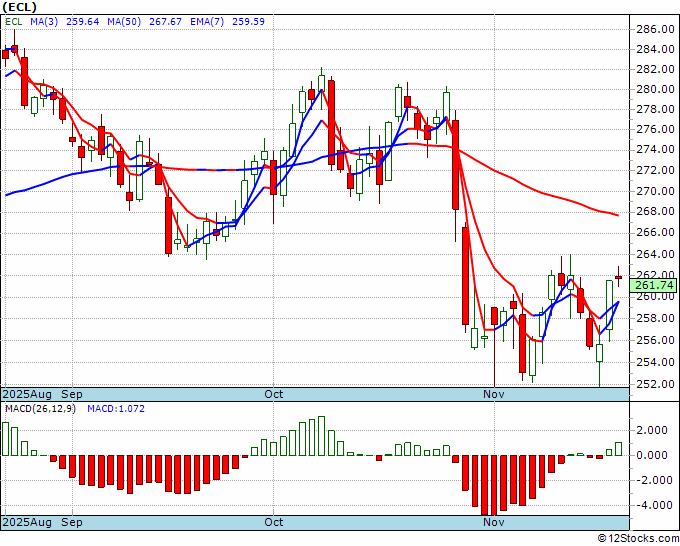The image size is (680, 546).
Task: Click the MA(50) value 267.67
Action: [165, 22]
